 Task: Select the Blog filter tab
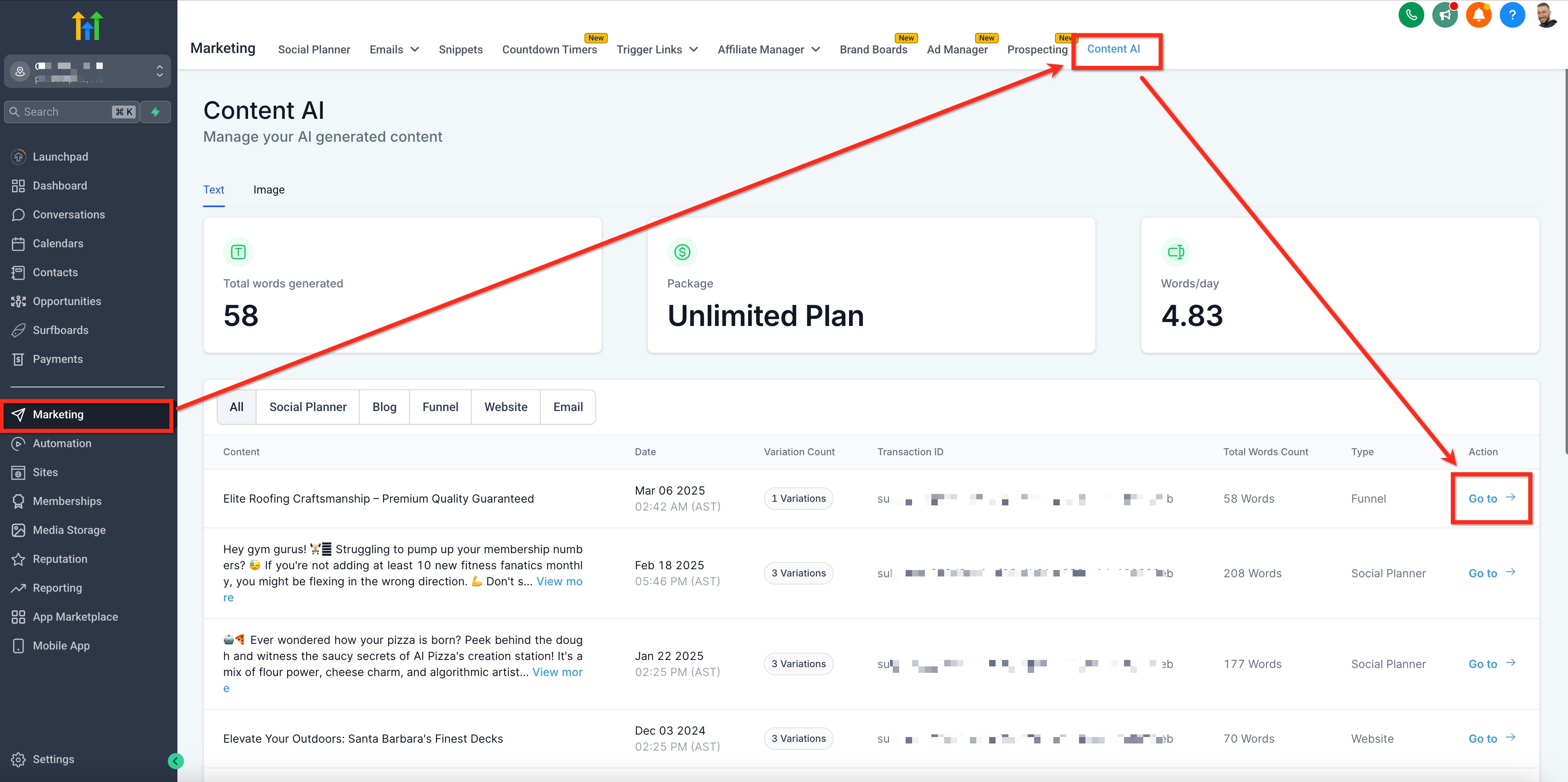tap(384, 407)
